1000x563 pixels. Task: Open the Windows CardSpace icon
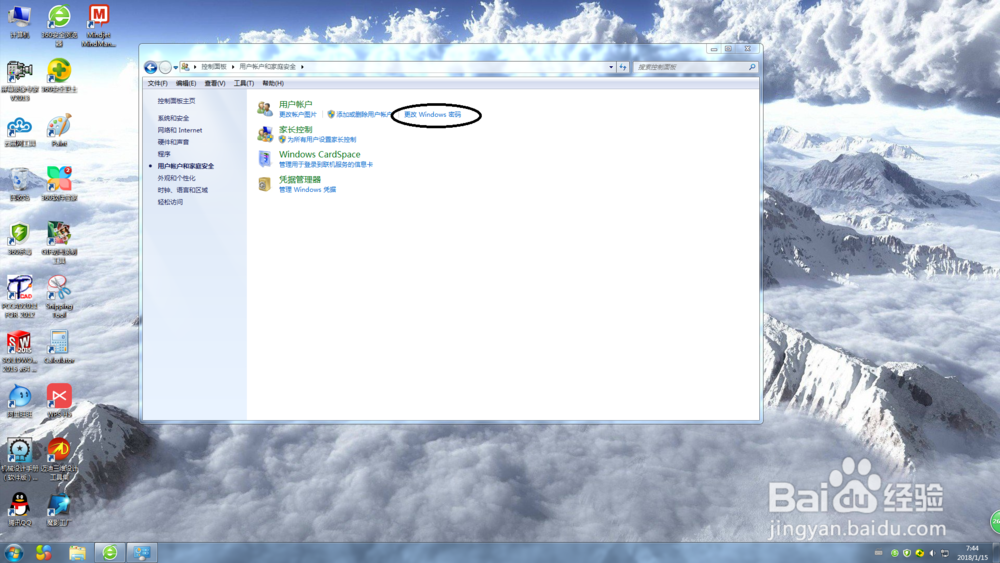[265, 158]
